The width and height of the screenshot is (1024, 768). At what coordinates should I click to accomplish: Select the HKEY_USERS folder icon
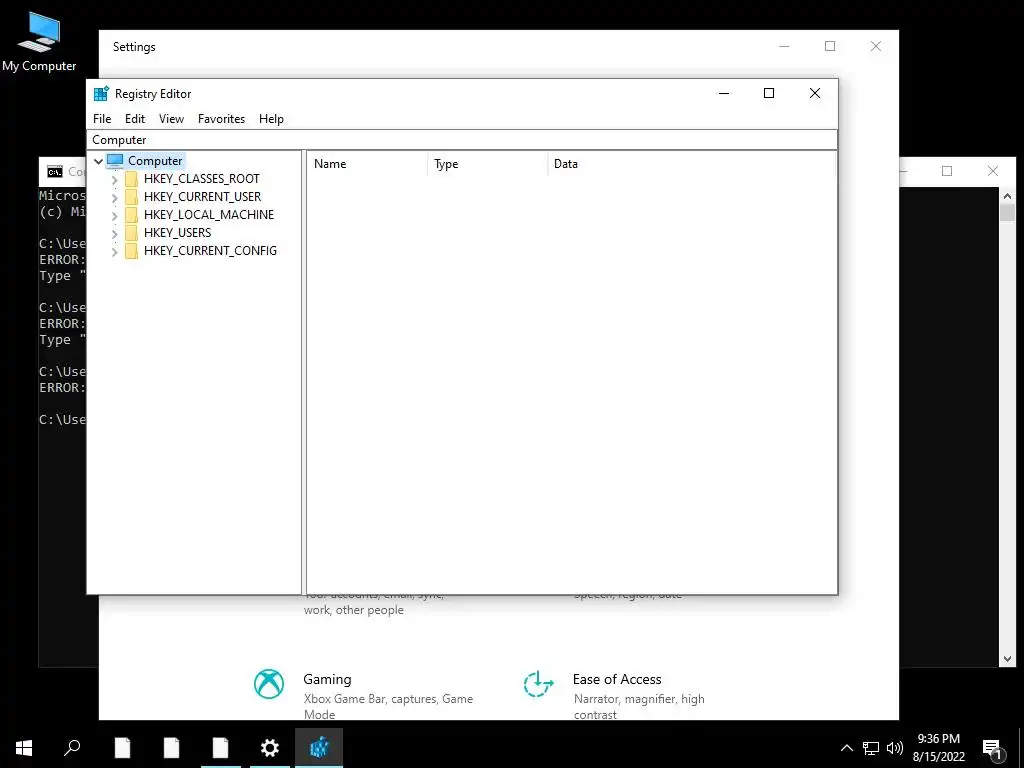pos(131,232)
